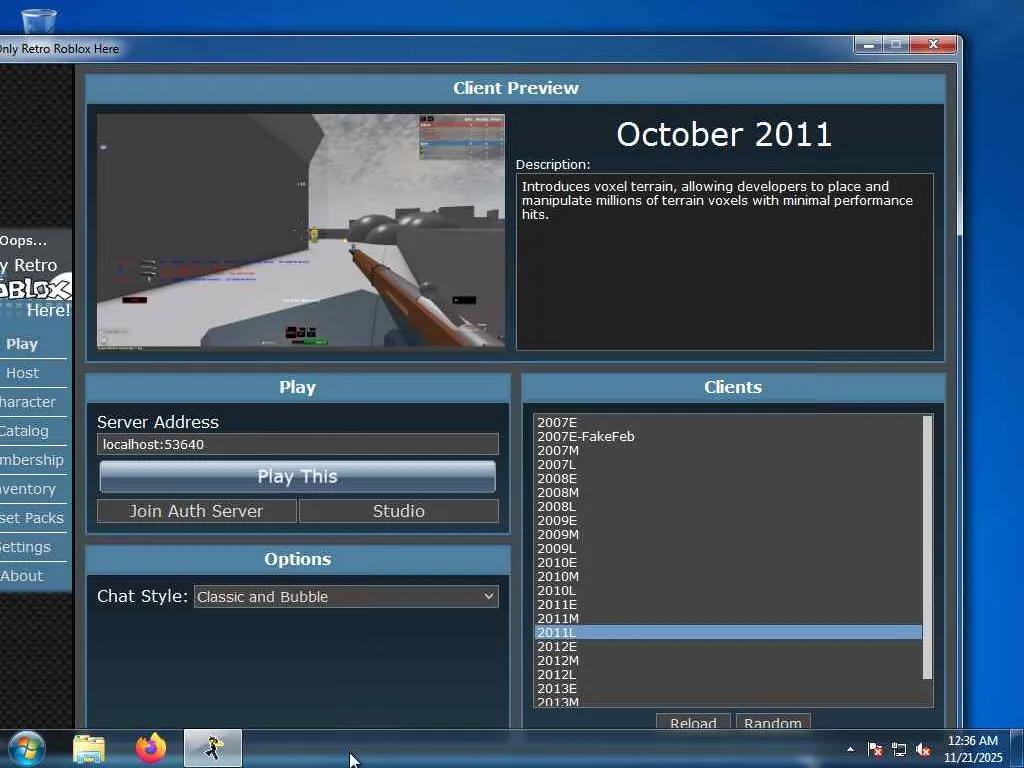Image resolution: width=1024 pixels, height=768 pixels.
Task: Click the Show Desktop strip on taskbar
Action: [1017, 749]
